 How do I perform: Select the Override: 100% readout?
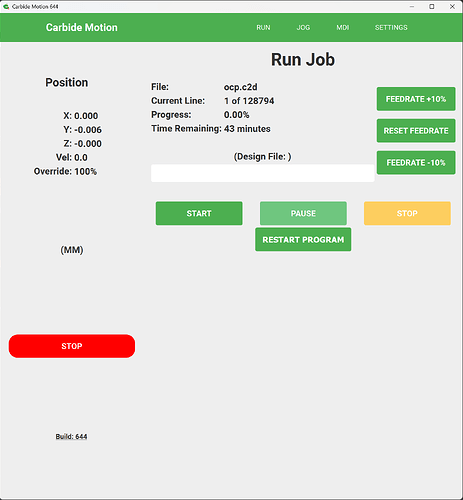point(65,172)
